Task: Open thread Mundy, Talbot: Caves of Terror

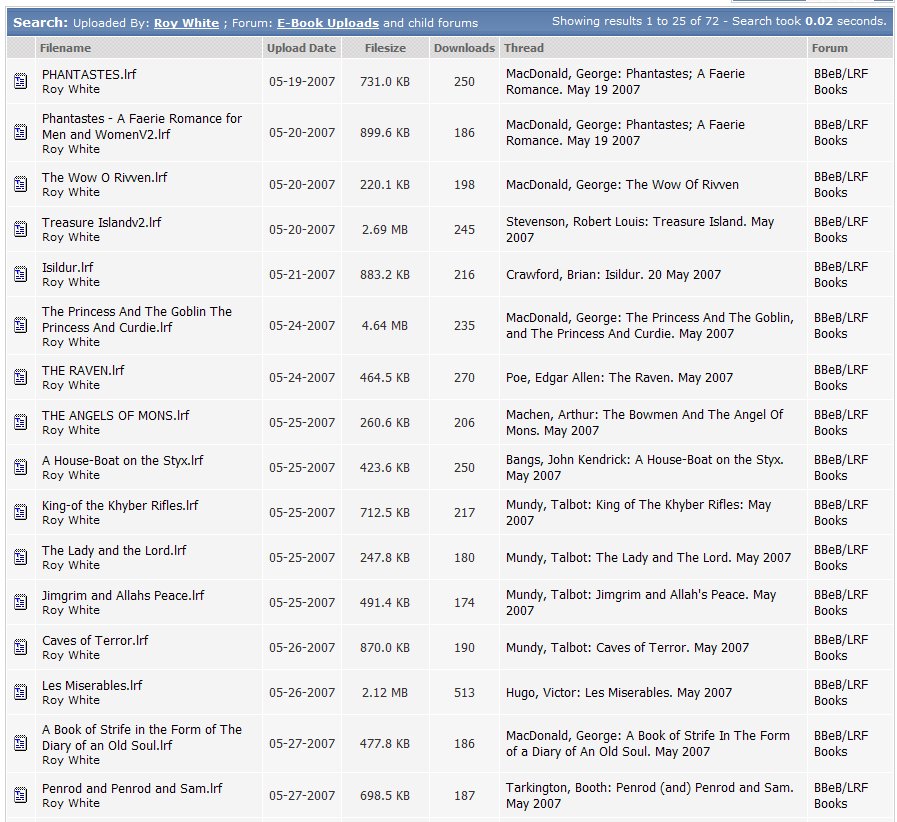Action: pos(628,648)
